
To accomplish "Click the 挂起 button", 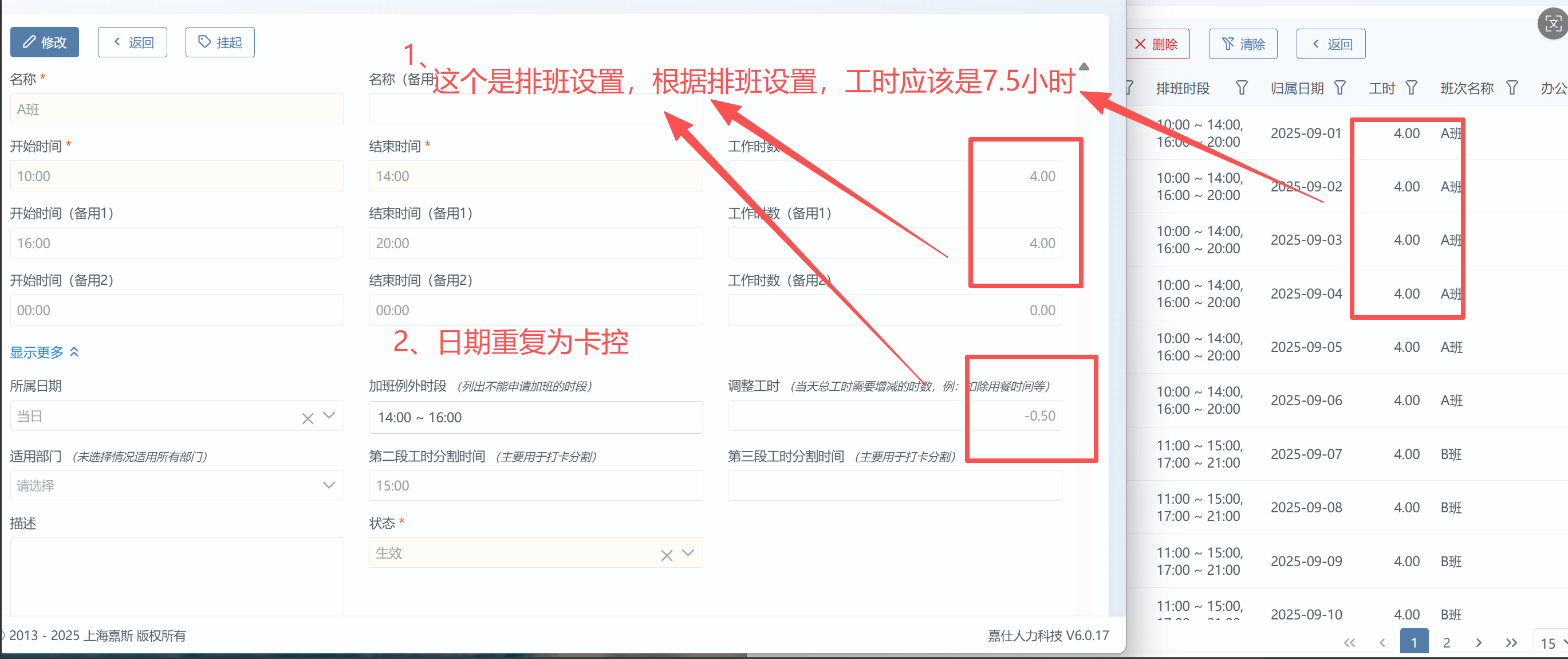I will (x=220, y=42).
